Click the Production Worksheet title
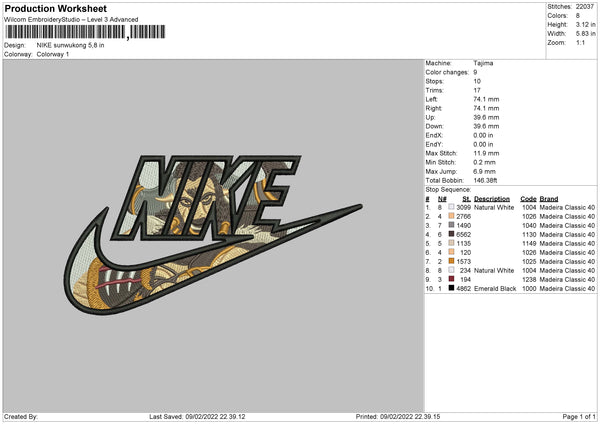 tap(56, 8)
